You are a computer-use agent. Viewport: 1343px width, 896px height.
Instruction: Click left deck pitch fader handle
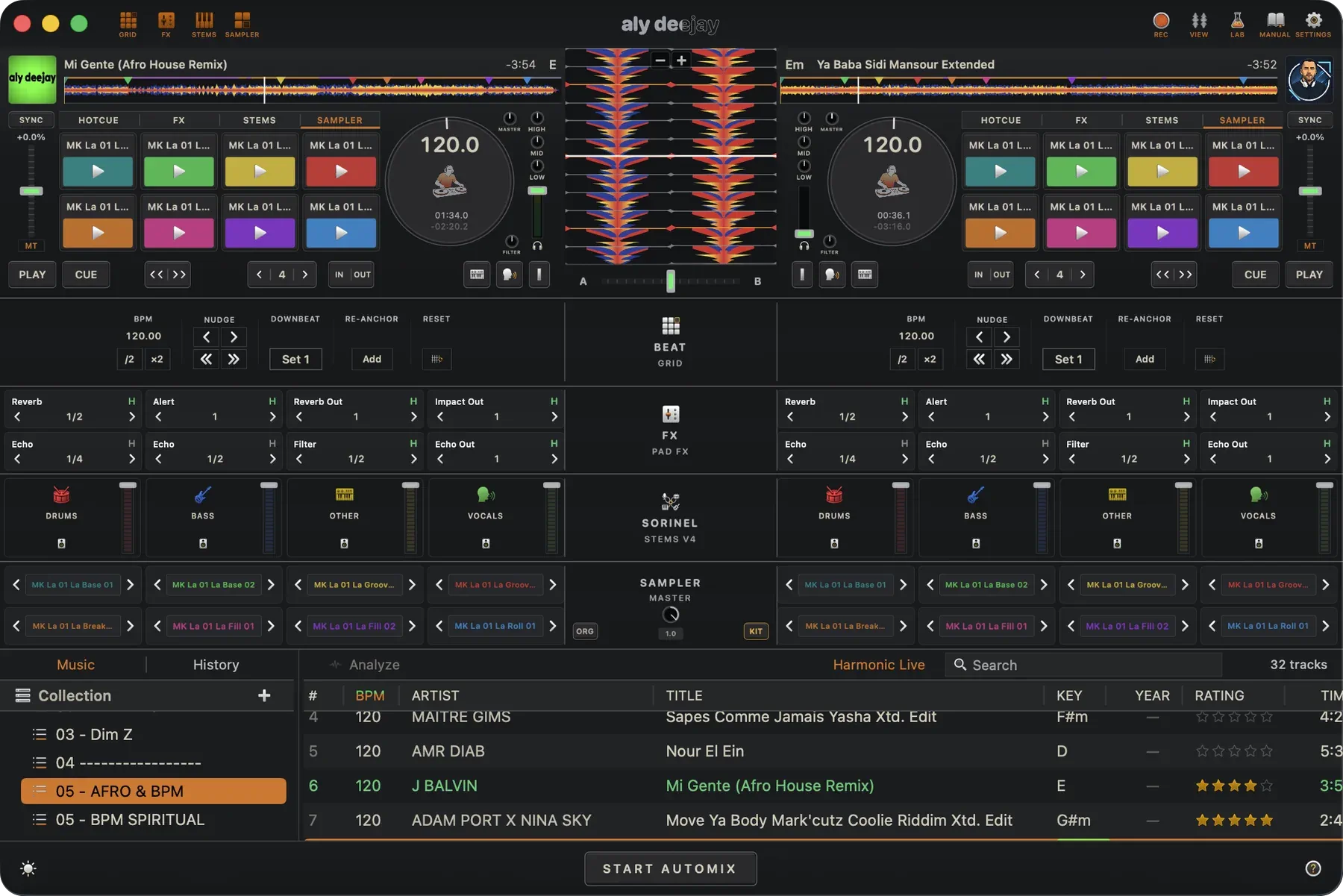click(x=31, y=191)
